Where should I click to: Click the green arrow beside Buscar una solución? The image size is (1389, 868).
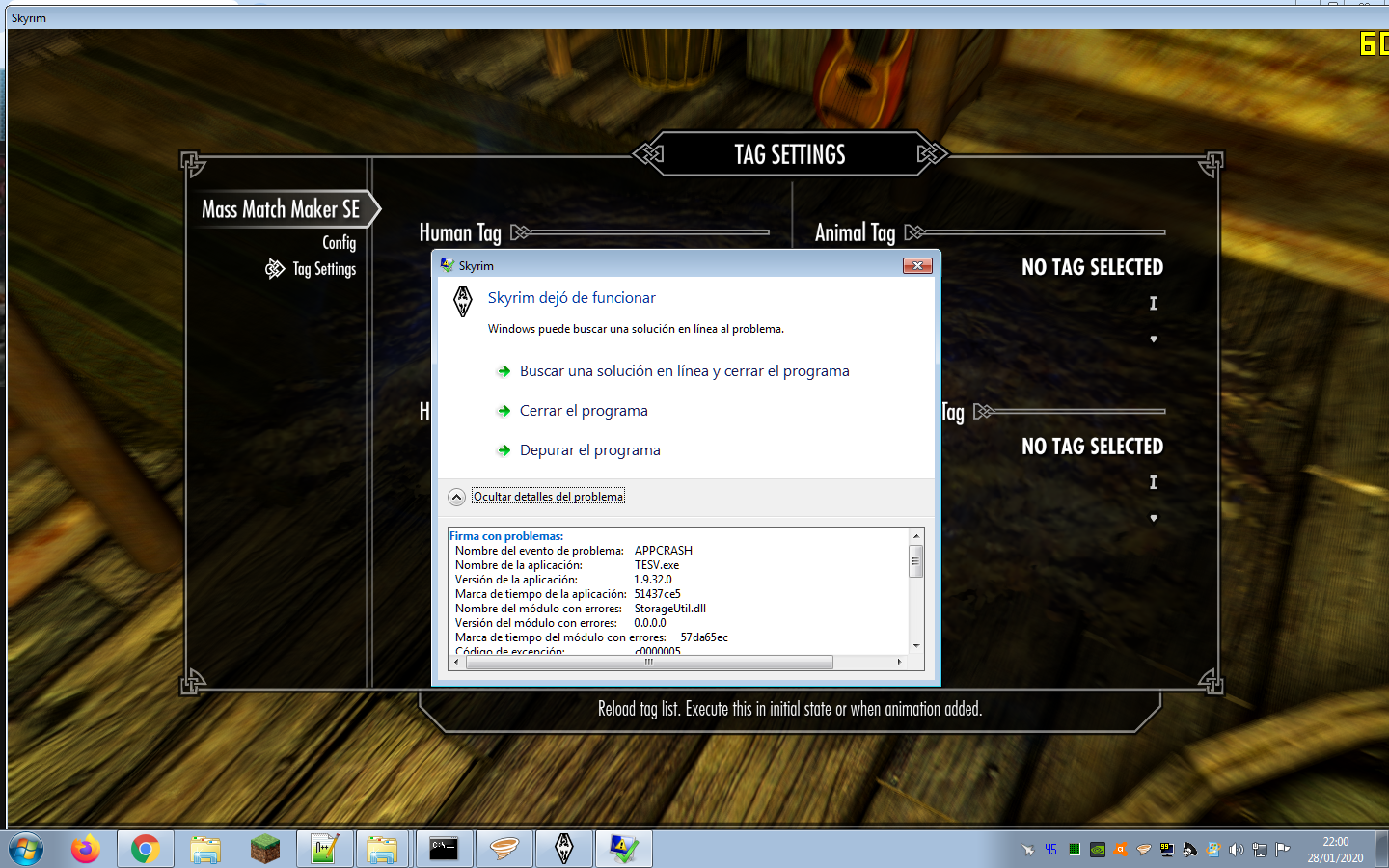tap(504, 371)
